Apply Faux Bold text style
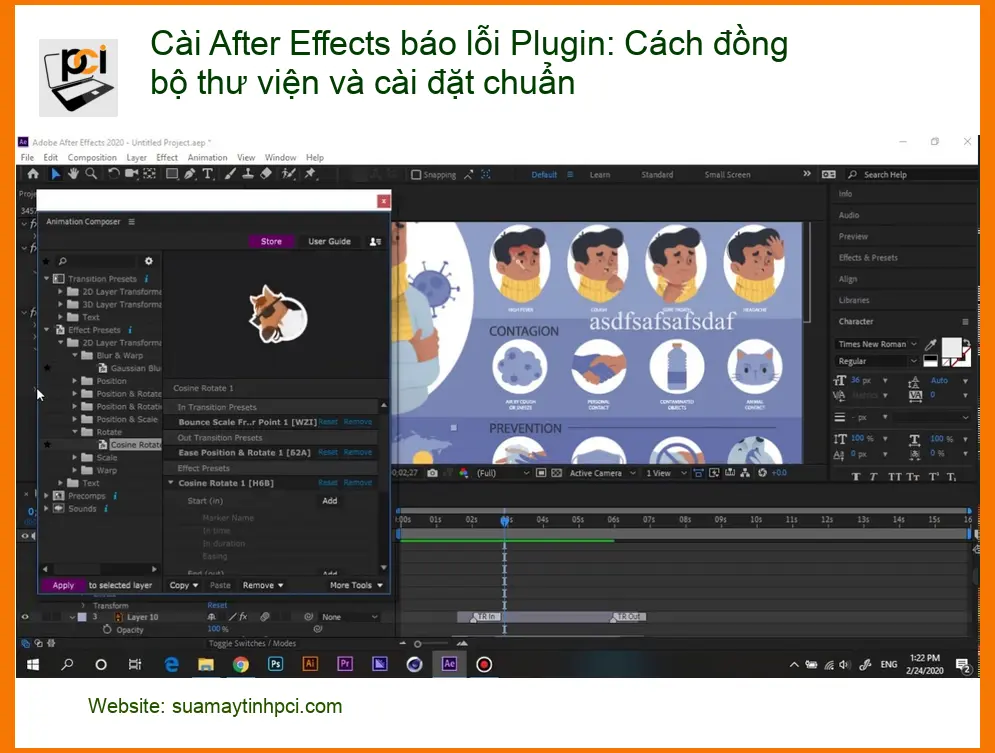Screen dimensions: 995x753 click(856, 477)
